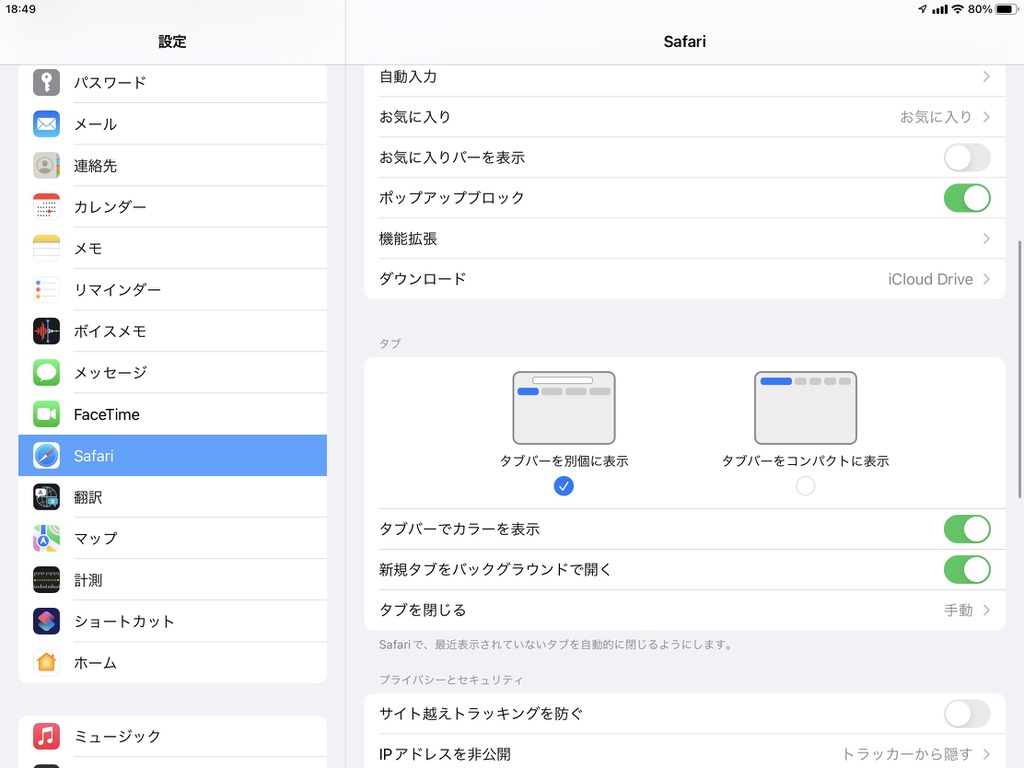
Task: Open the 機能拡張 settings page
Action: (x=685, y=238)
